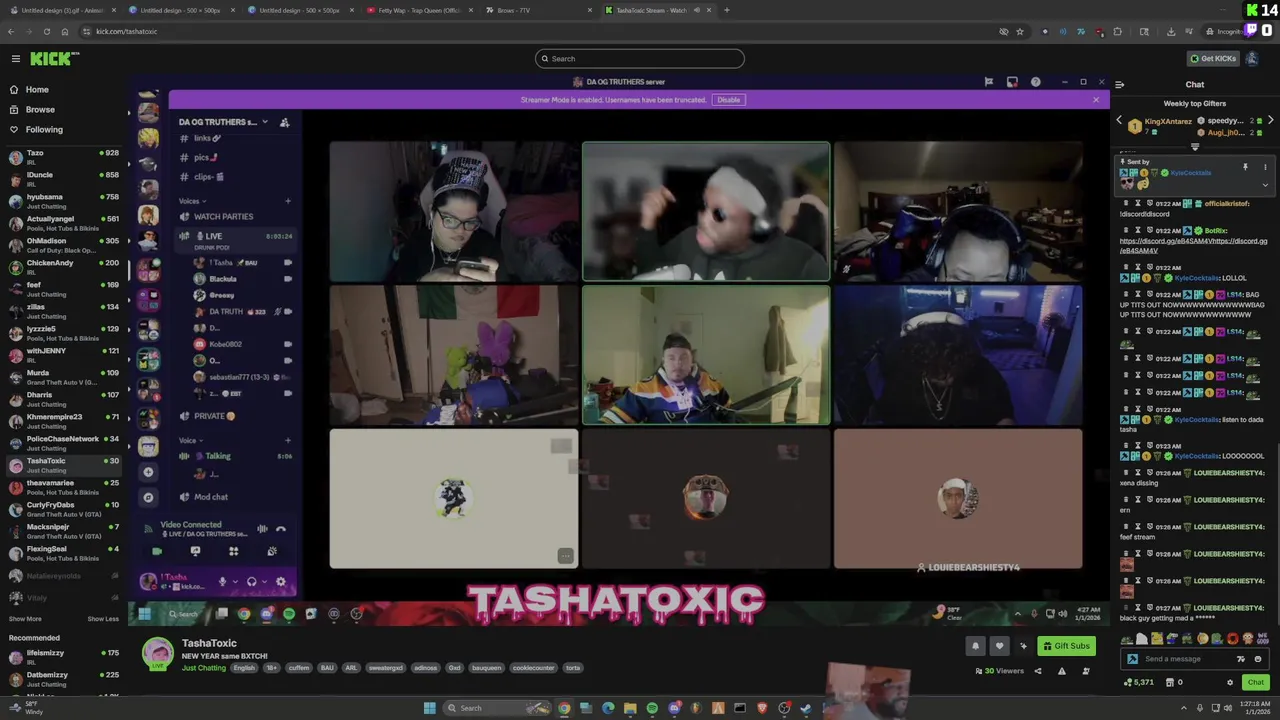Click KyleCocktails name in pinned message

(x=1190, y=173)
